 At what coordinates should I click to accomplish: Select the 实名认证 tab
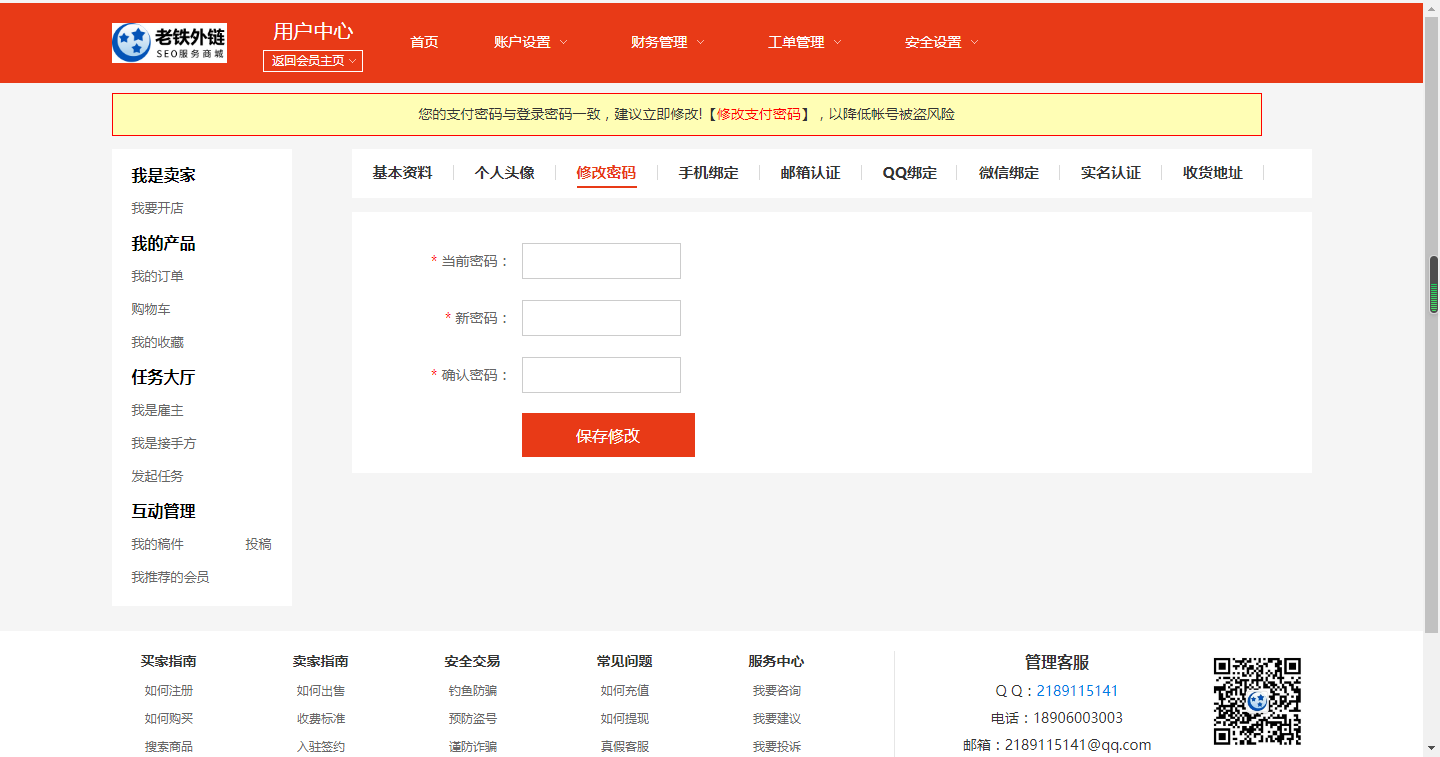point(1111,172)
